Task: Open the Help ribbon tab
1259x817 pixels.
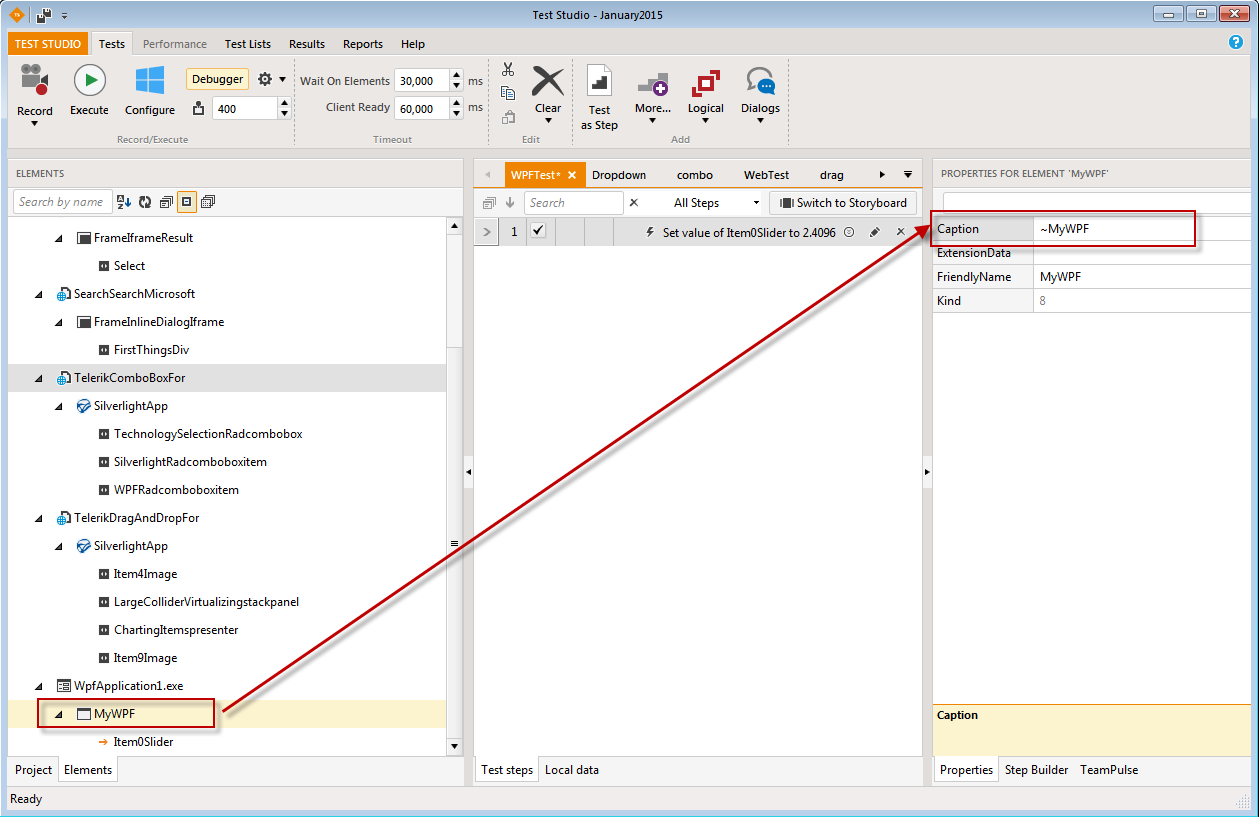Action: [413, 44]
